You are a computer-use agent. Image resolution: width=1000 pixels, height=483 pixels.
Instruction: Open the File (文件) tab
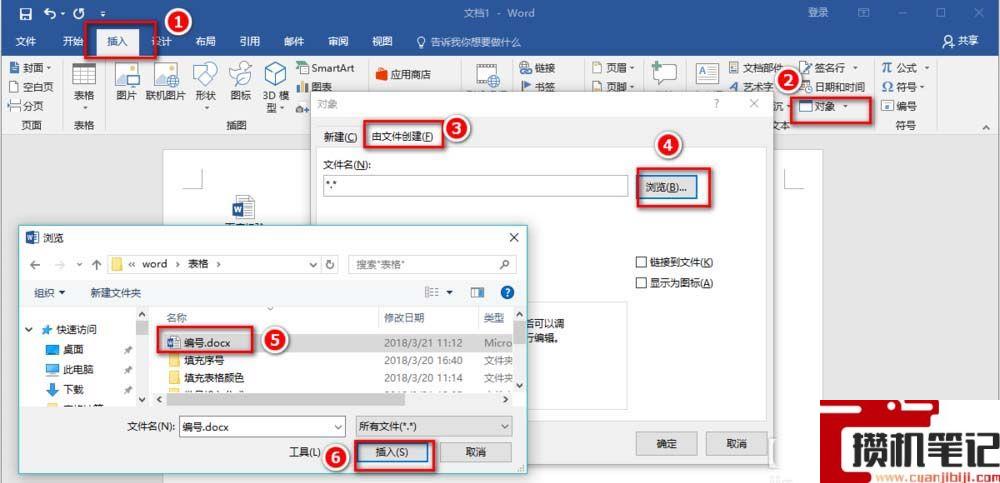[x=26, y=41]
